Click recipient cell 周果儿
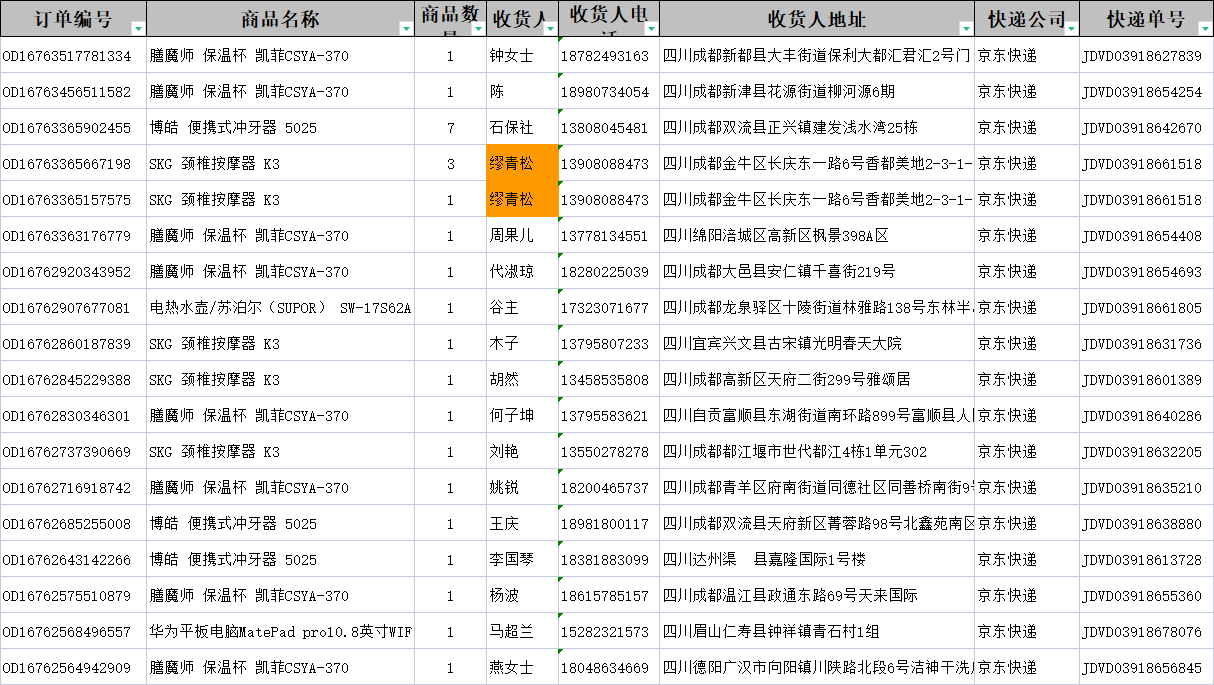1214x685 pixels. pyautogui.click(x=522, y=235)
